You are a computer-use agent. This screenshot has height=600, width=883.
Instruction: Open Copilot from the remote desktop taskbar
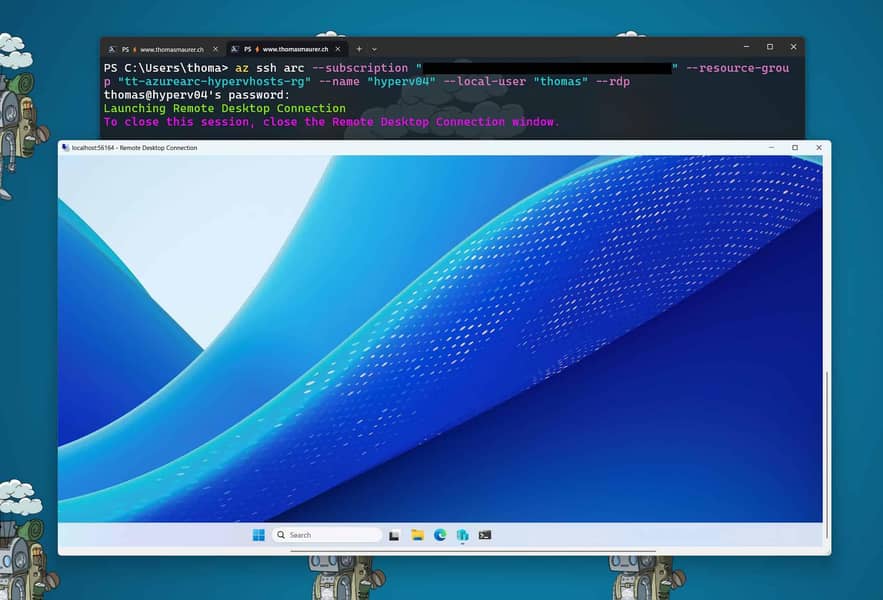tap(462, 534)
